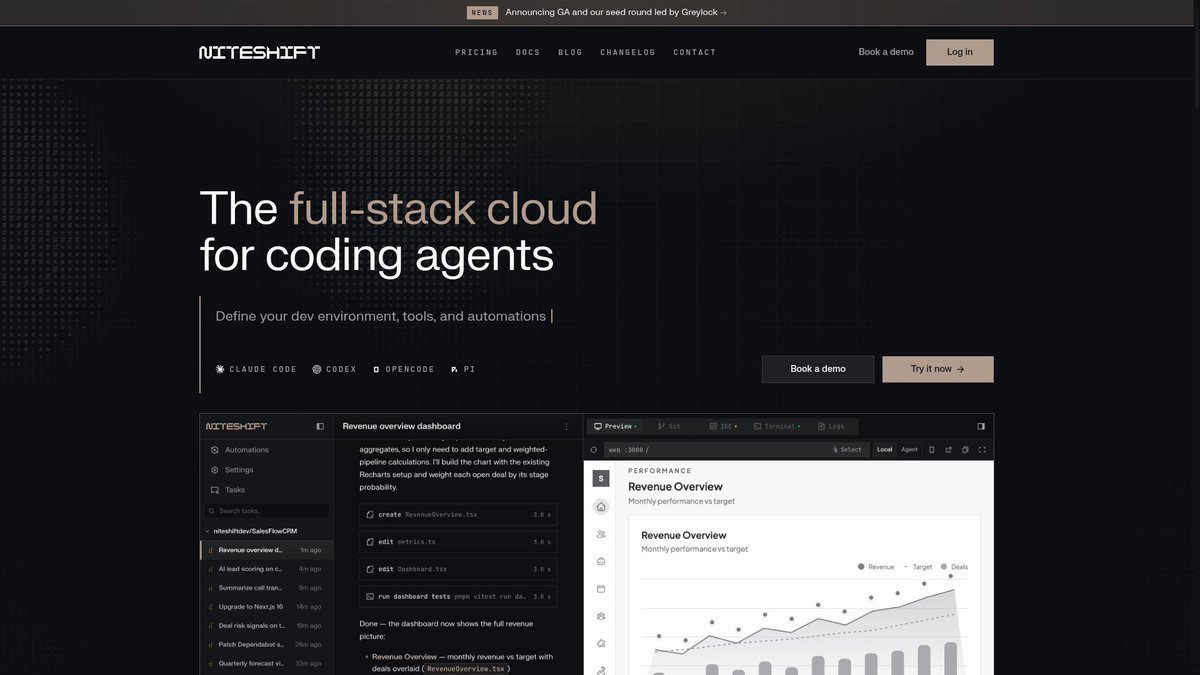
Task: Click the home icon in preview sidebar
Action: click(x=601, y=507)
